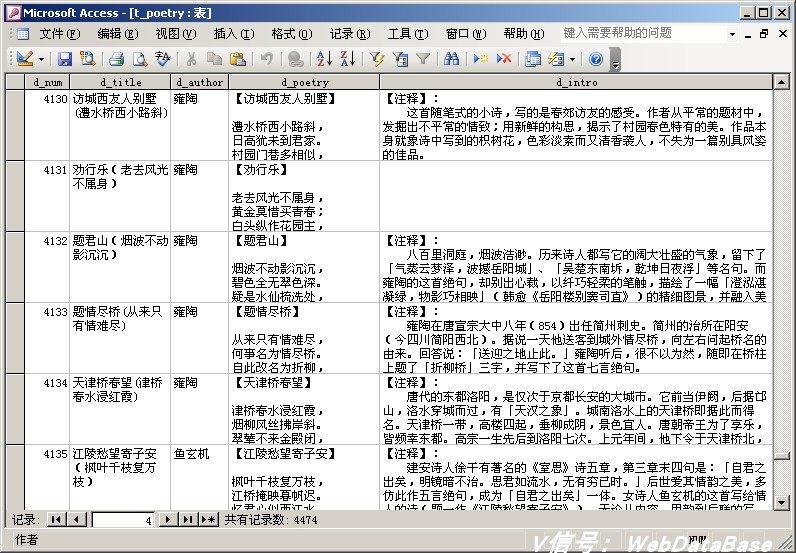
Task: Click d_num cell 4134
Action: pos(47,409)
